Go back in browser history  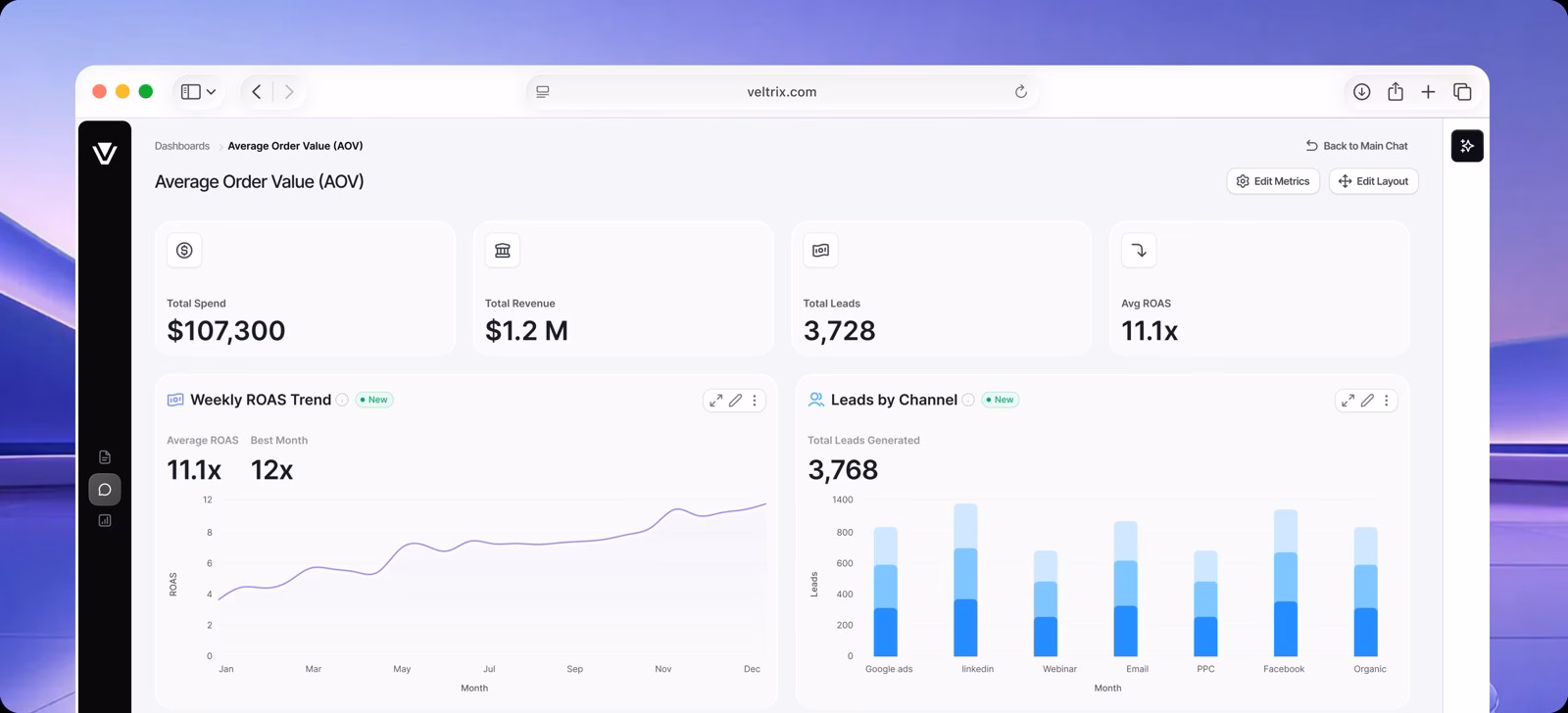tap(257, 91)
